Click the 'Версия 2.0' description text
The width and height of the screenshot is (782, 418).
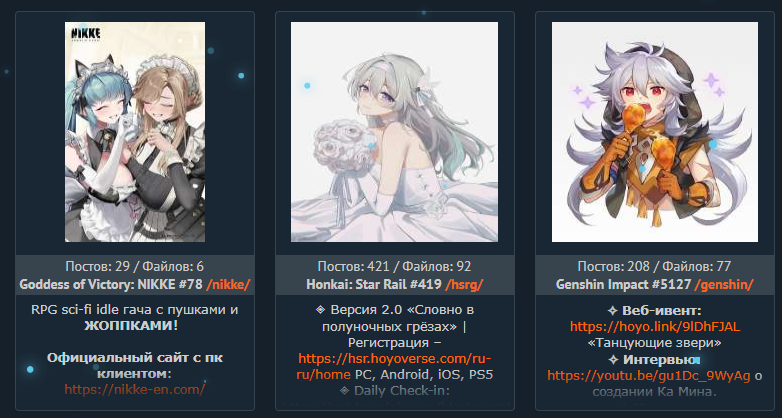366,310
